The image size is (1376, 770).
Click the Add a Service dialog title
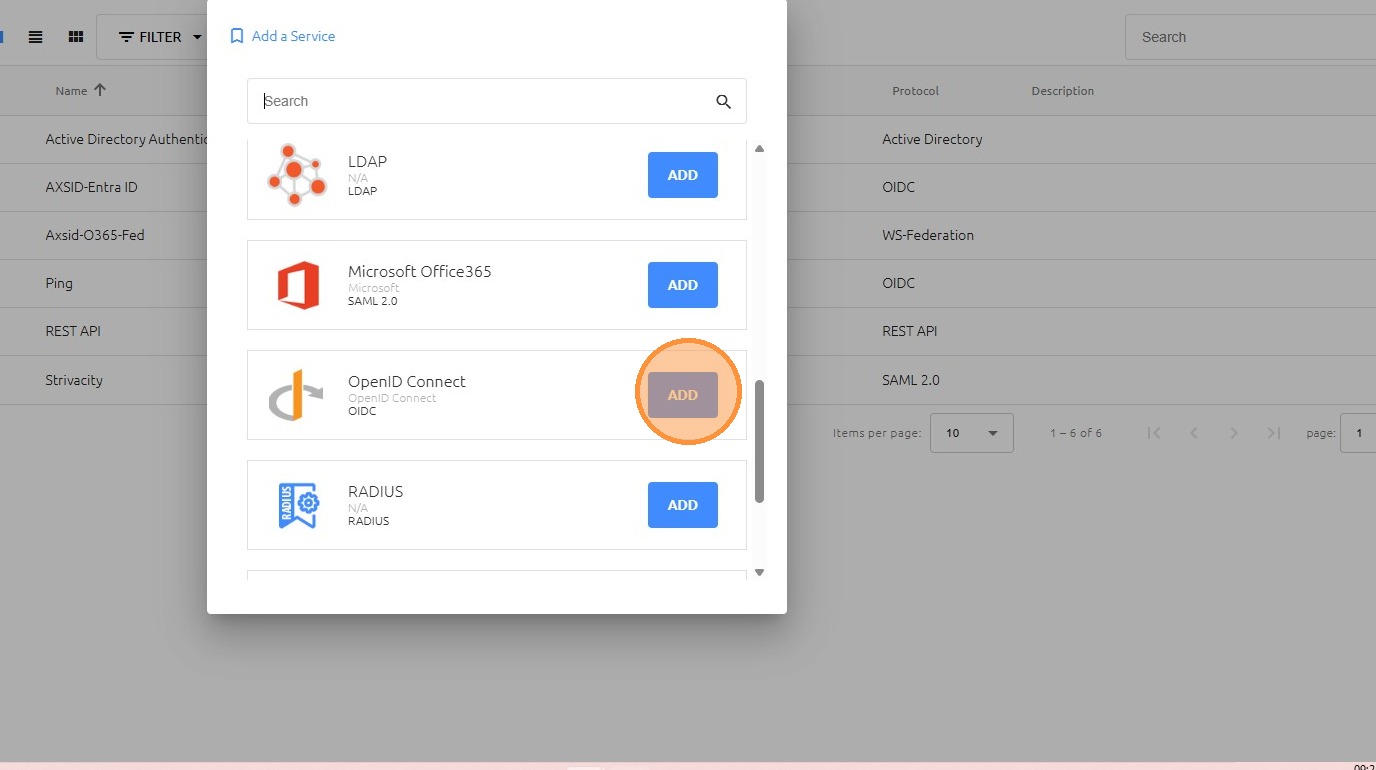[x=293, y=36]
